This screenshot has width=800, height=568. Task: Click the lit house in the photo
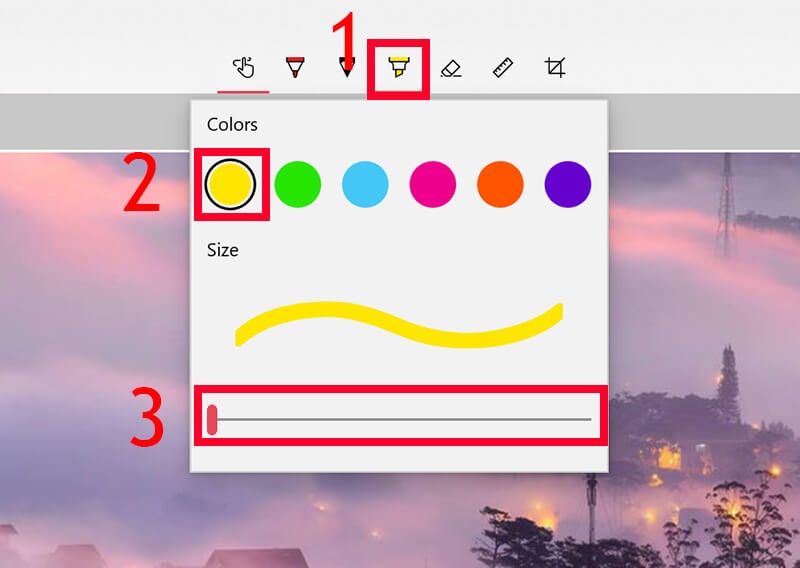coord(668,455)
